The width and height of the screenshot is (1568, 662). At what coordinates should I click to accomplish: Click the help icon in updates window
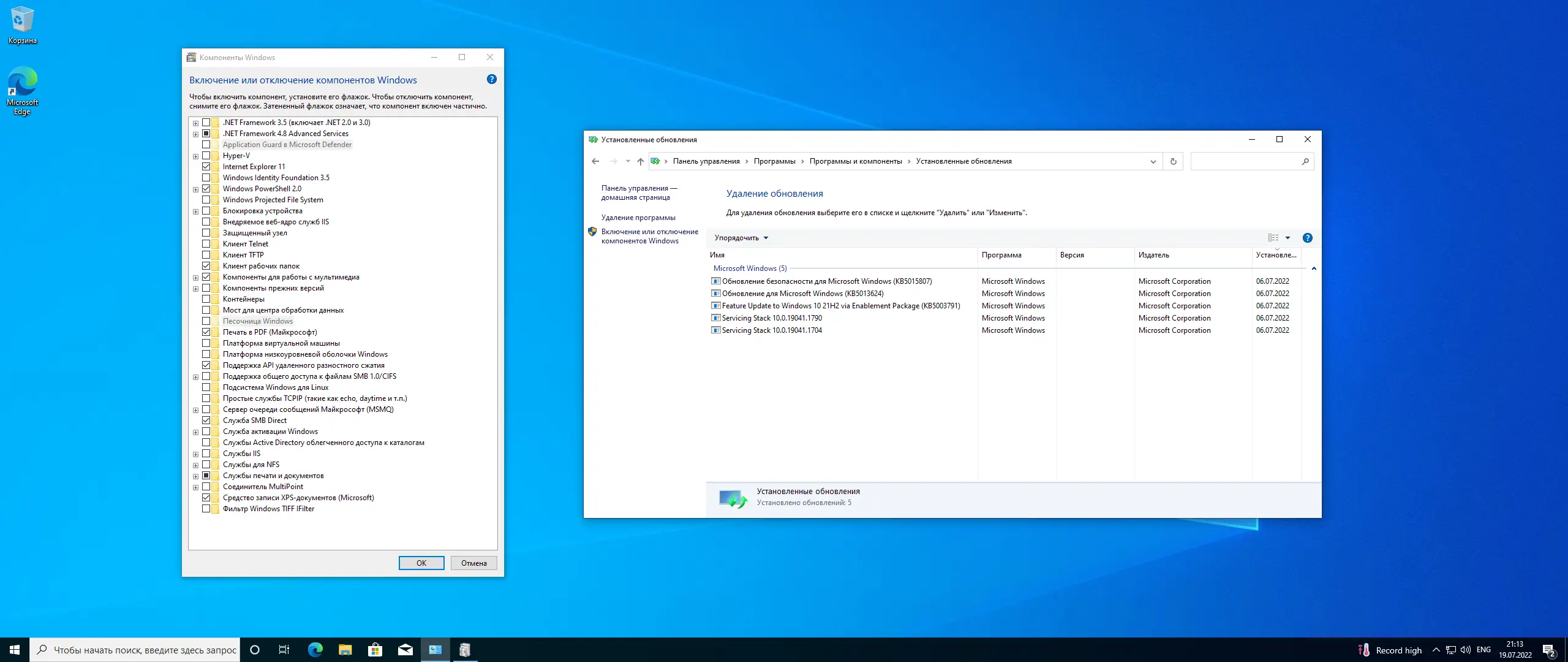tap(1307, 238)
